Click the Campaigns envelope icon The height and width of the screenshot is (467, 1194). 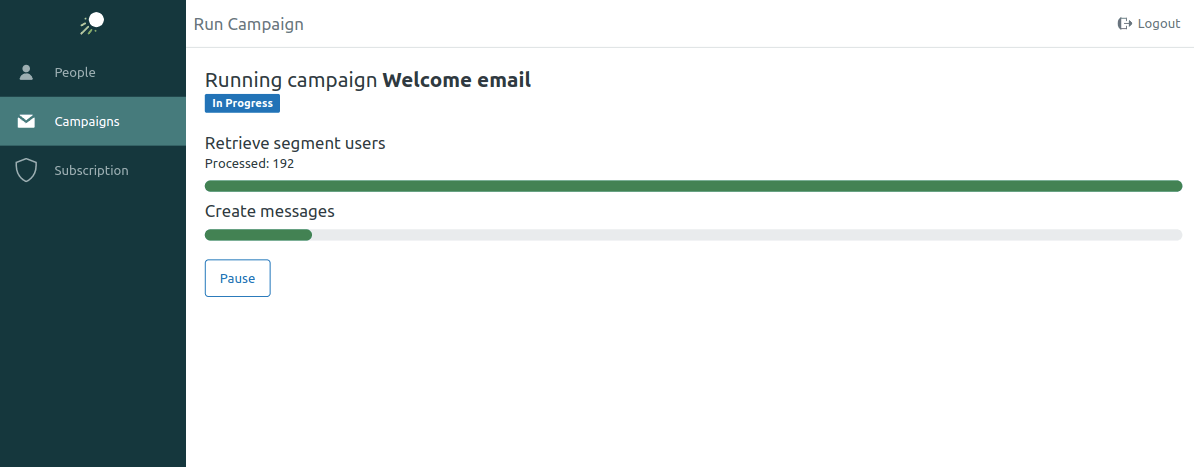[27, 121]
